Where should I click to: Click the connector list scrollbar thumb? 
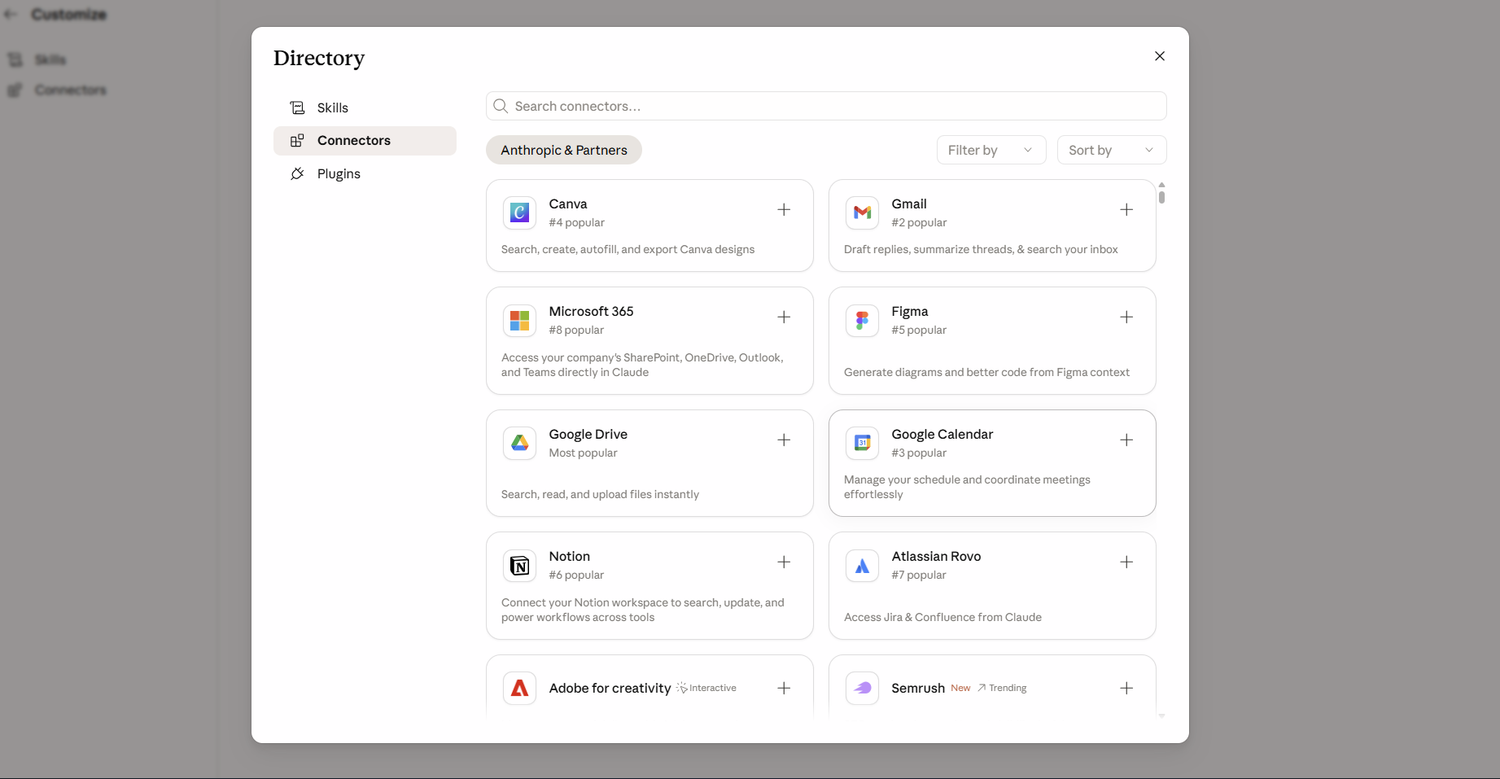[x=1161, y=197]
